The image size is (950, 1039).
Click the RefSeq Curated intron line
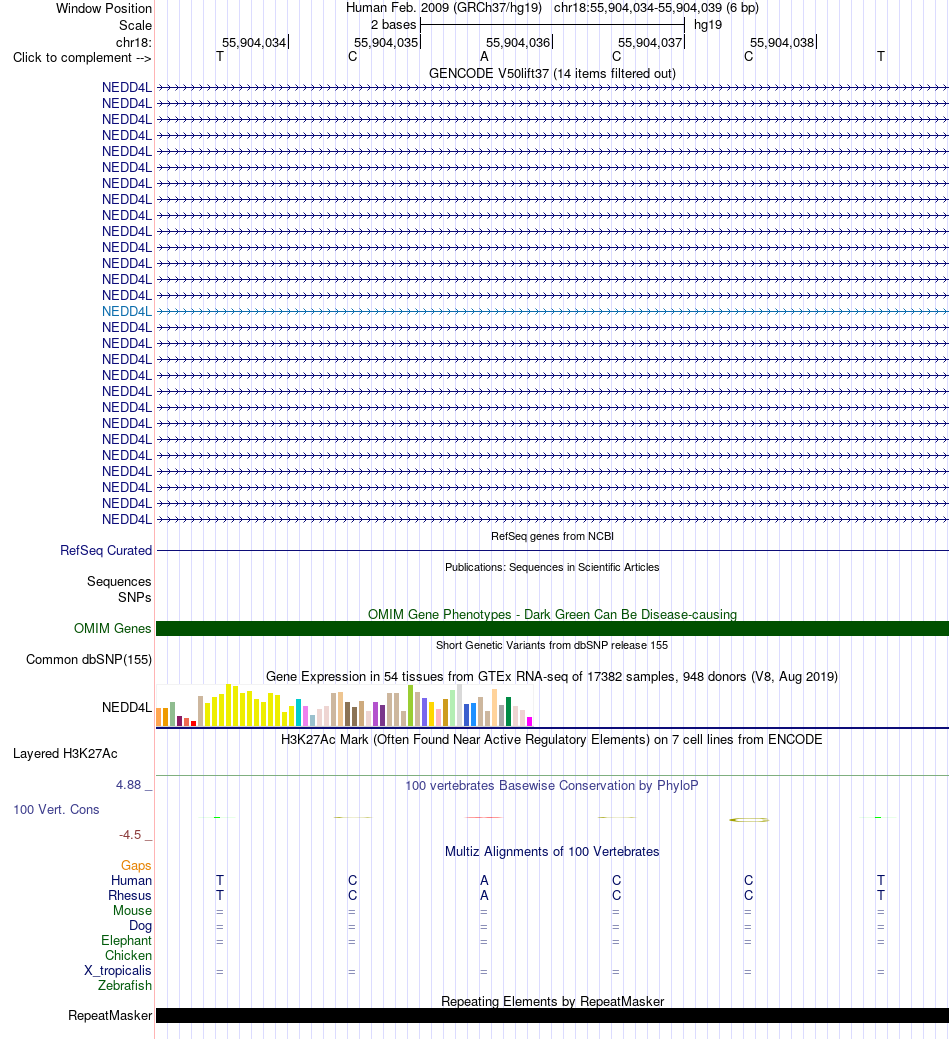pos(552,551)
